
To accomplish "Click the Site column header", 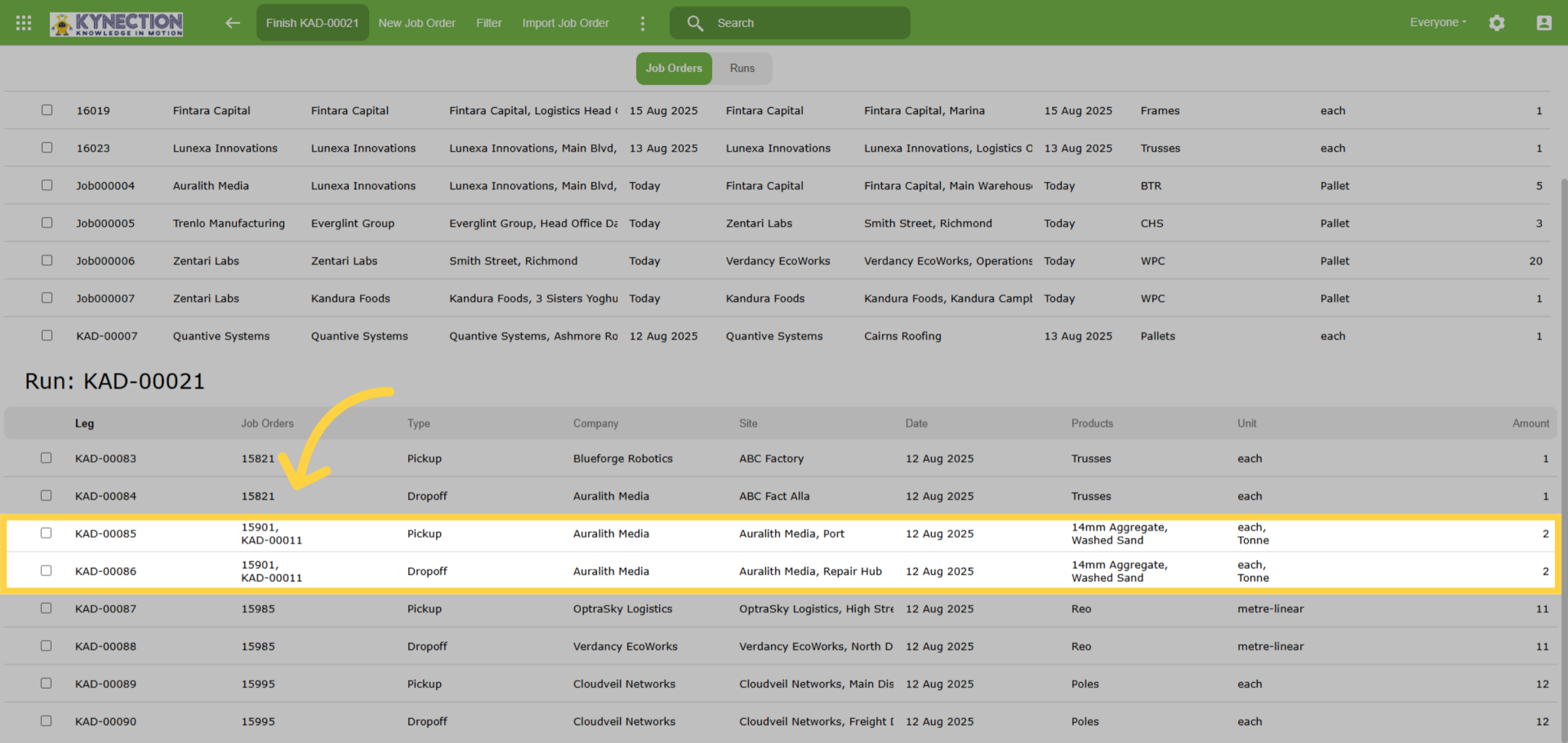I will tap(748, 423).
